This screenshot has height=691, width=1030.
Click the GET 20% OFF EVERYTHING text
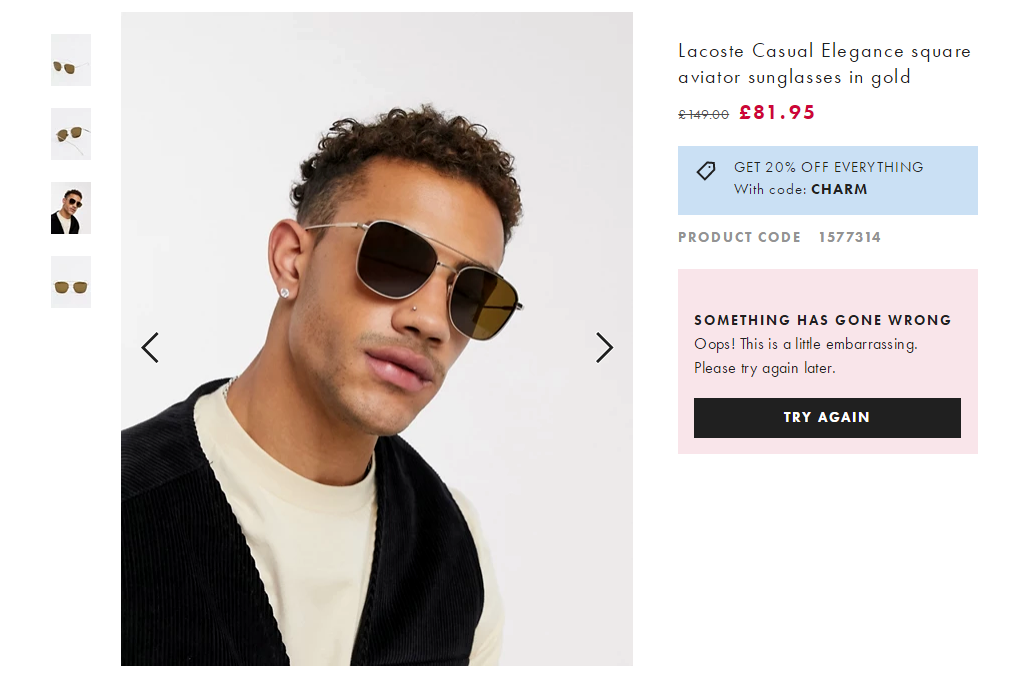828,167
